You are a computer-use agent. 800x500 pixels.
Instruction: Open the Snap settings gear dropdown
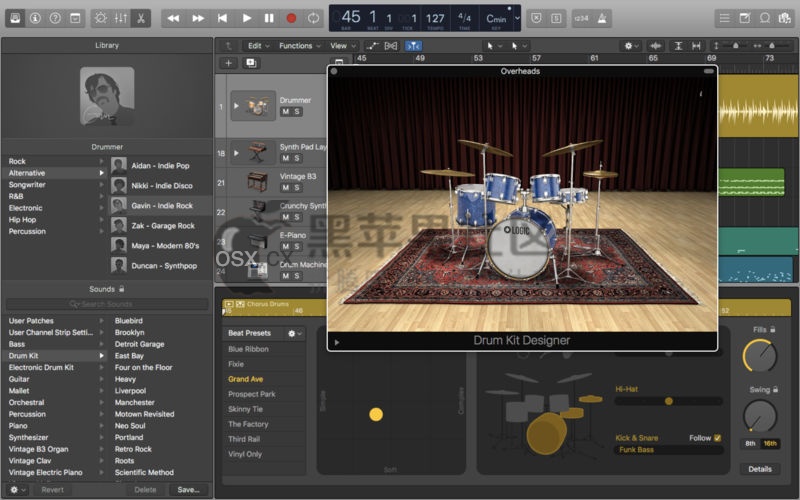click(x=631, y=46)
